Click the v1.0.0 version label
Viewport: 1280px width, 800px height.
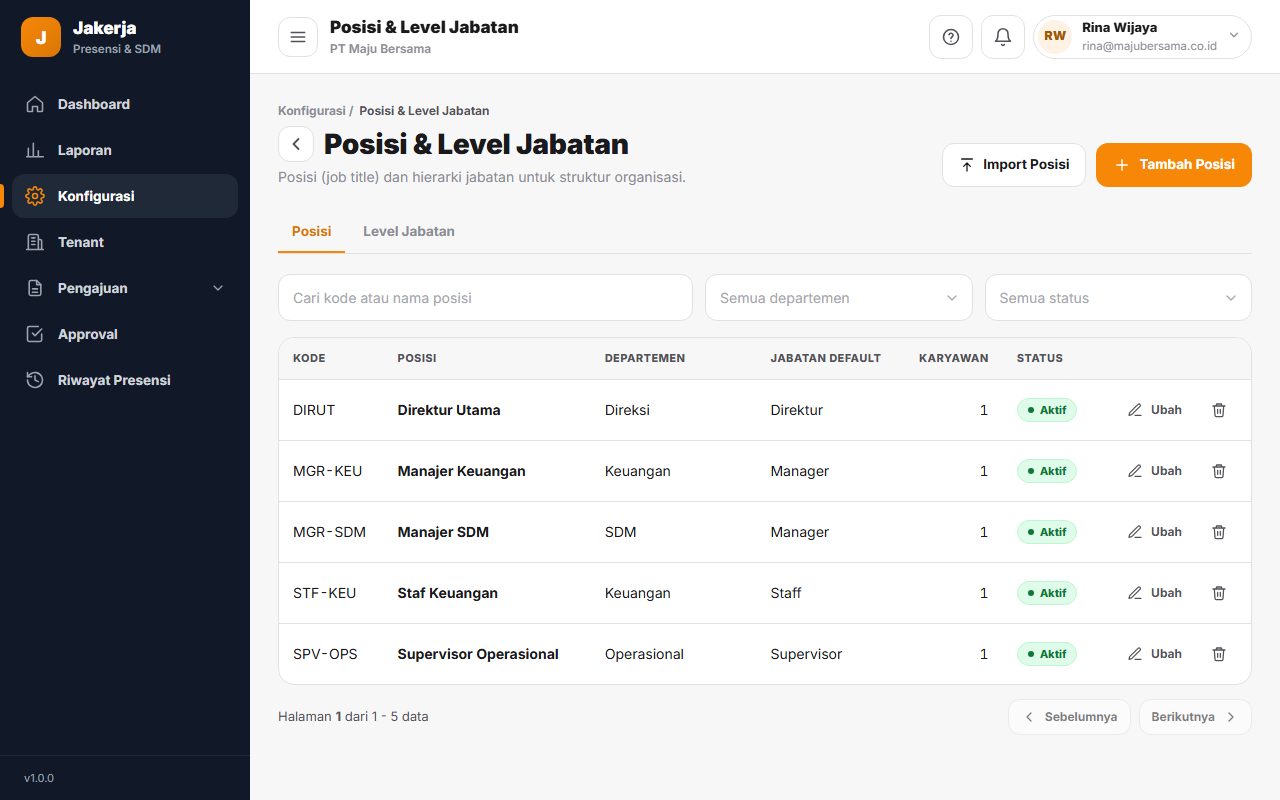tap(39, 778)
